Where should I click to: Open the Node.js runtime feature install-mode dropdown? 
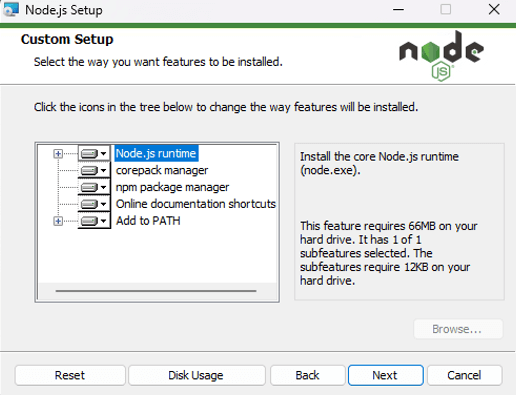coord(94,154)
